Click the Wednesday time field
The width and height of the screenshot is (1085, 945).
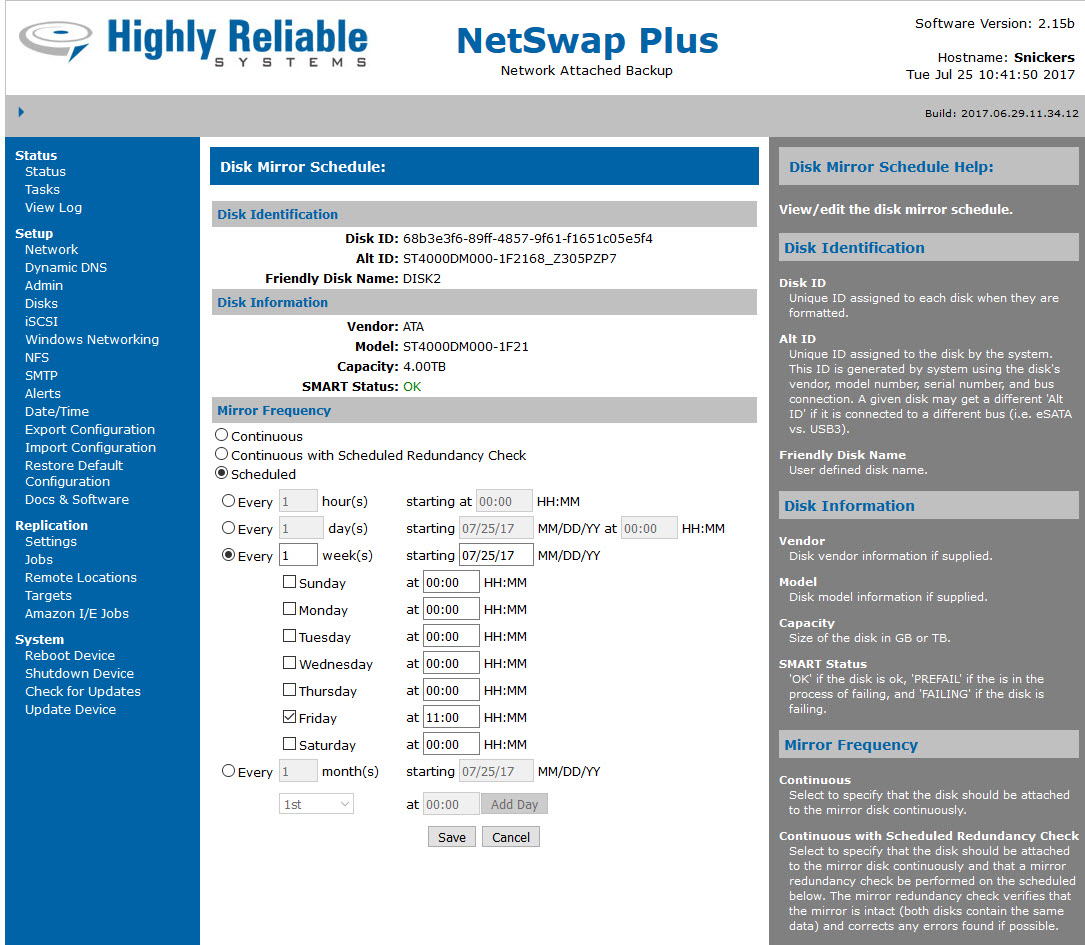pyautogui.click(x=451, y=663)
